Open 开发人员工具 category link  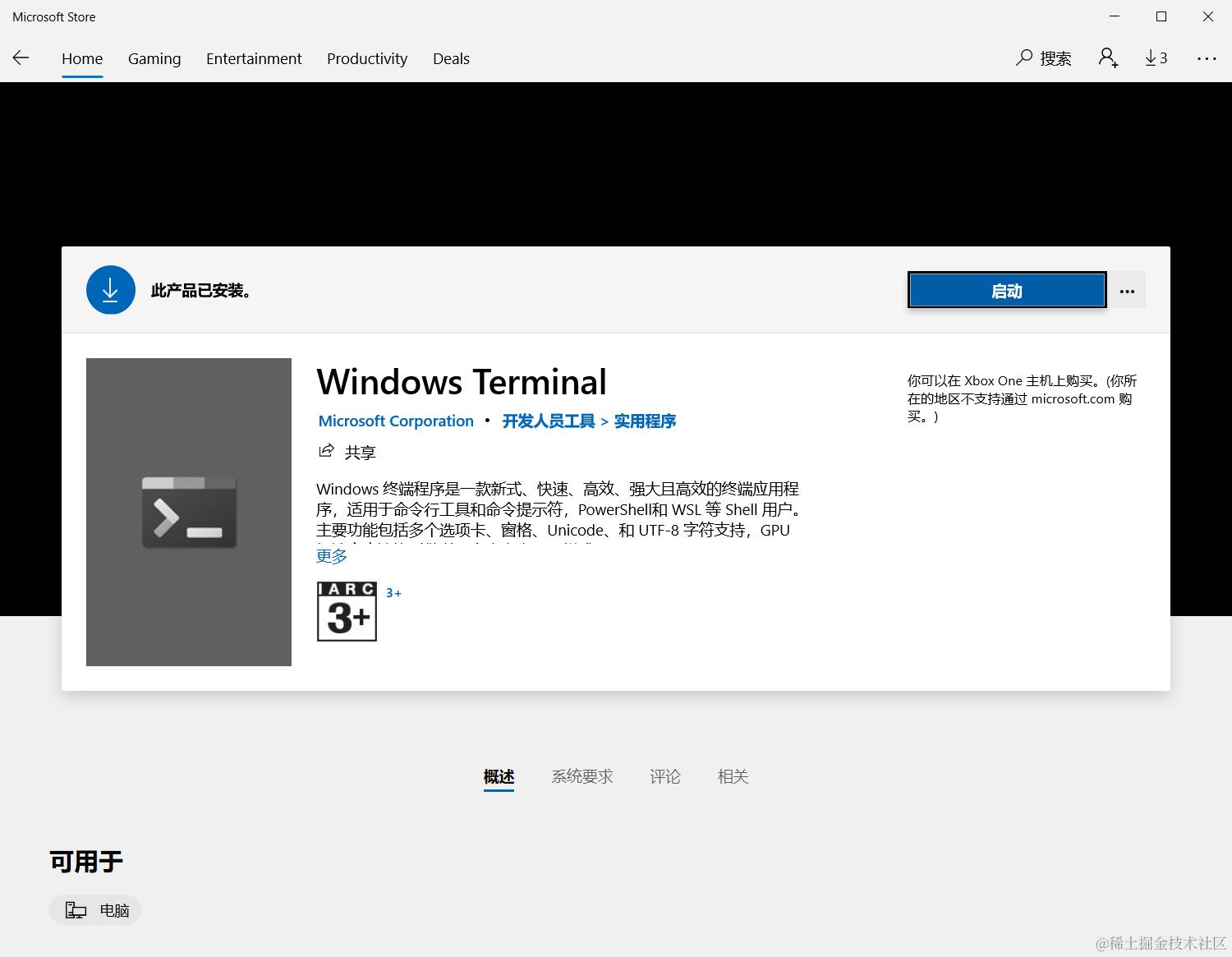click(549, 421)
